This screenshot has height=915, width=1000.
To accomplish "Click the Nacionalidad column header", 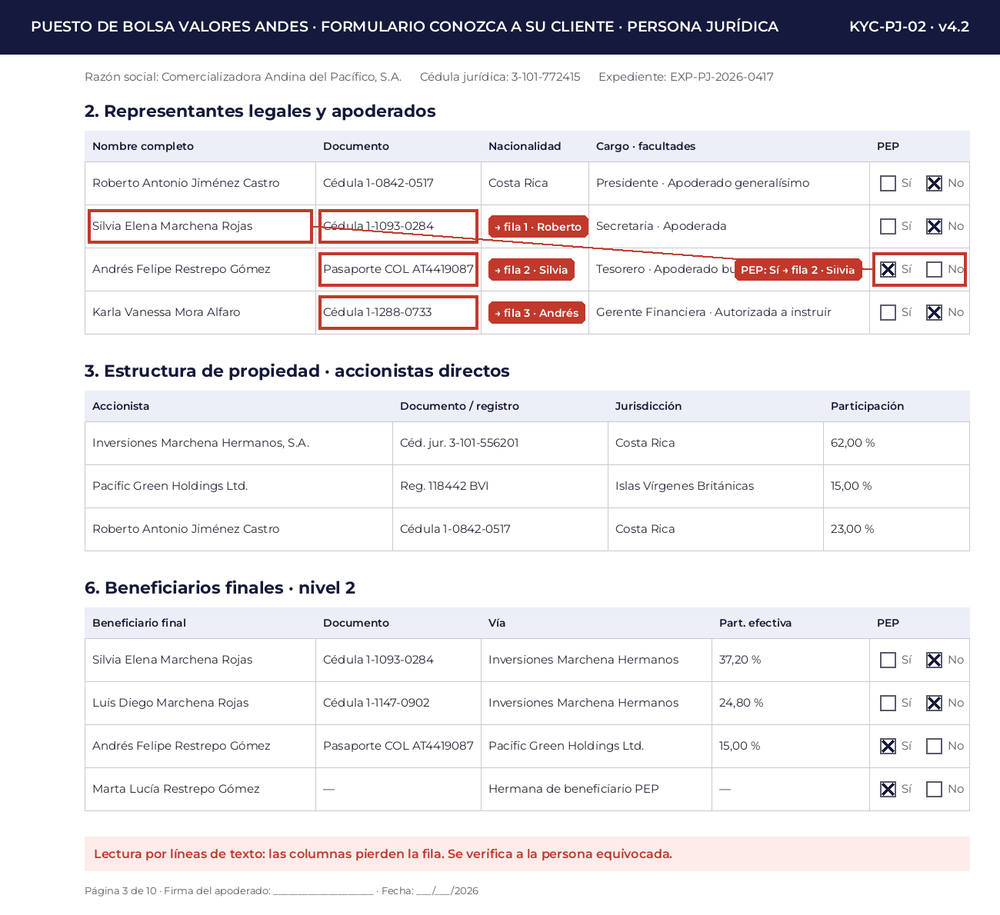I will pos(524,147).
